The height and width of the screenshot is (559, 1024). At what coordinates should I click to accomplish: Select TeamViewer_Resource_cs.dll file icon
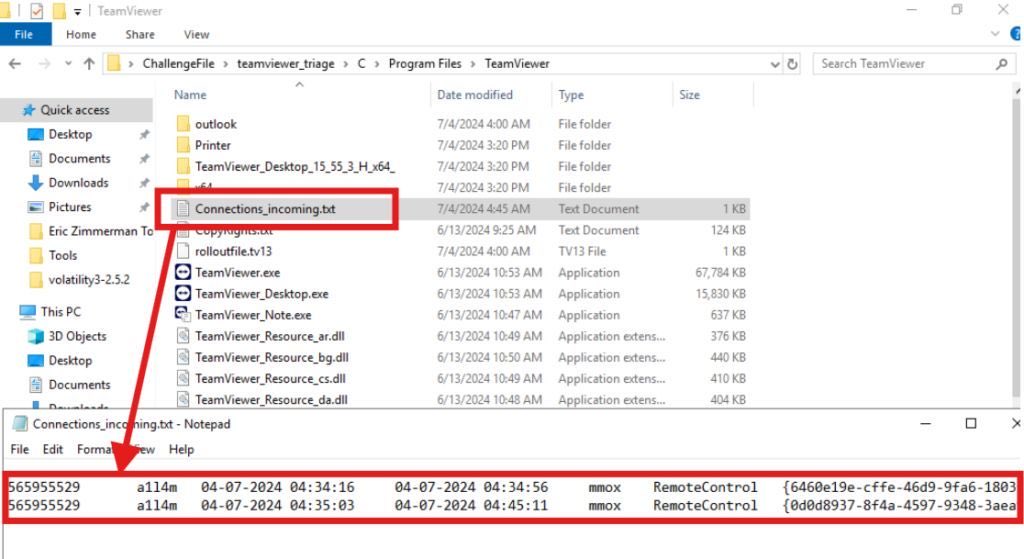183,378
